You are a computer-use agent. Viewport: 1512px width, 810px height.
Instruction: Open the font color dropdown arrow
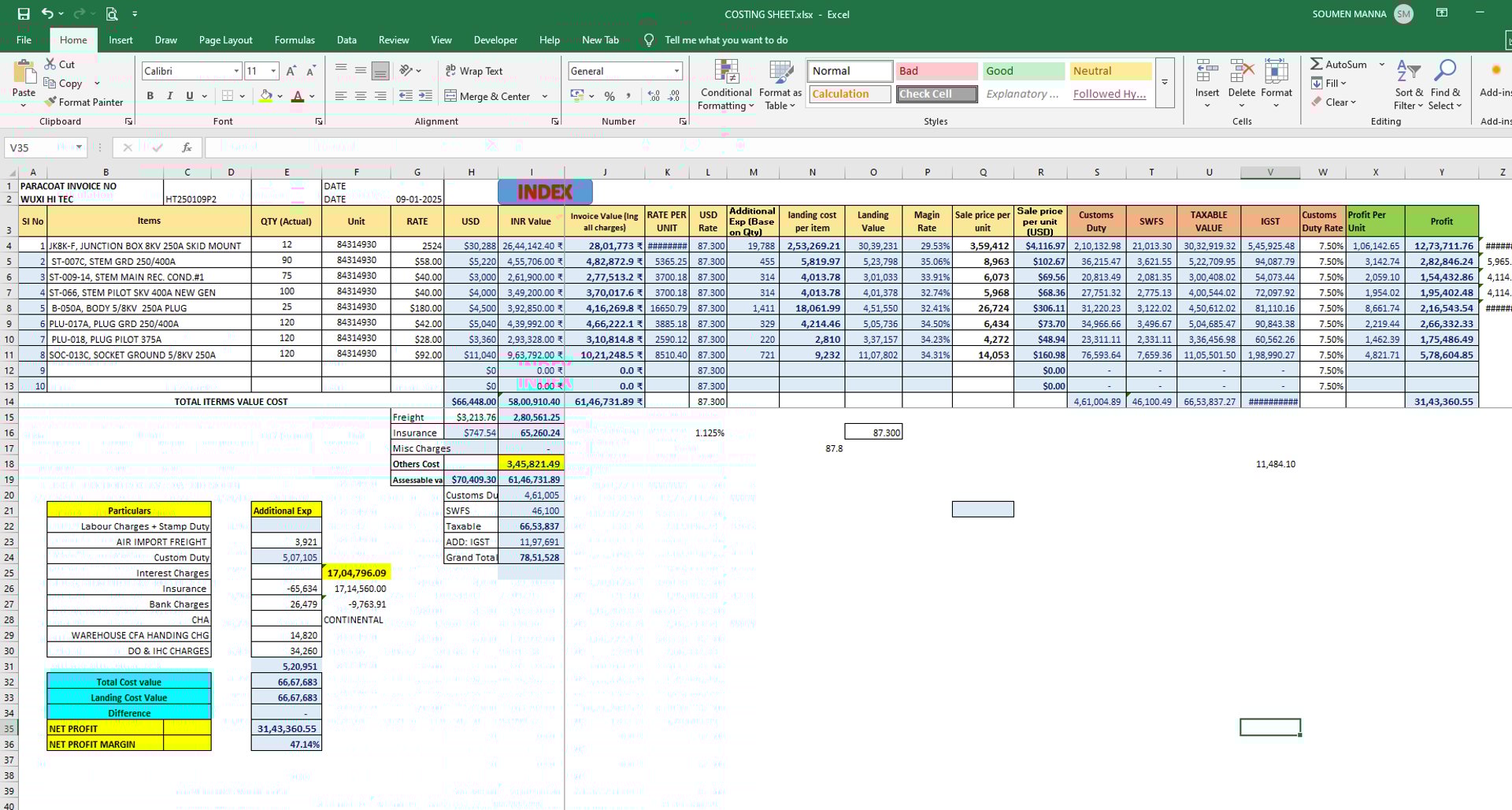tap(313, 96)
